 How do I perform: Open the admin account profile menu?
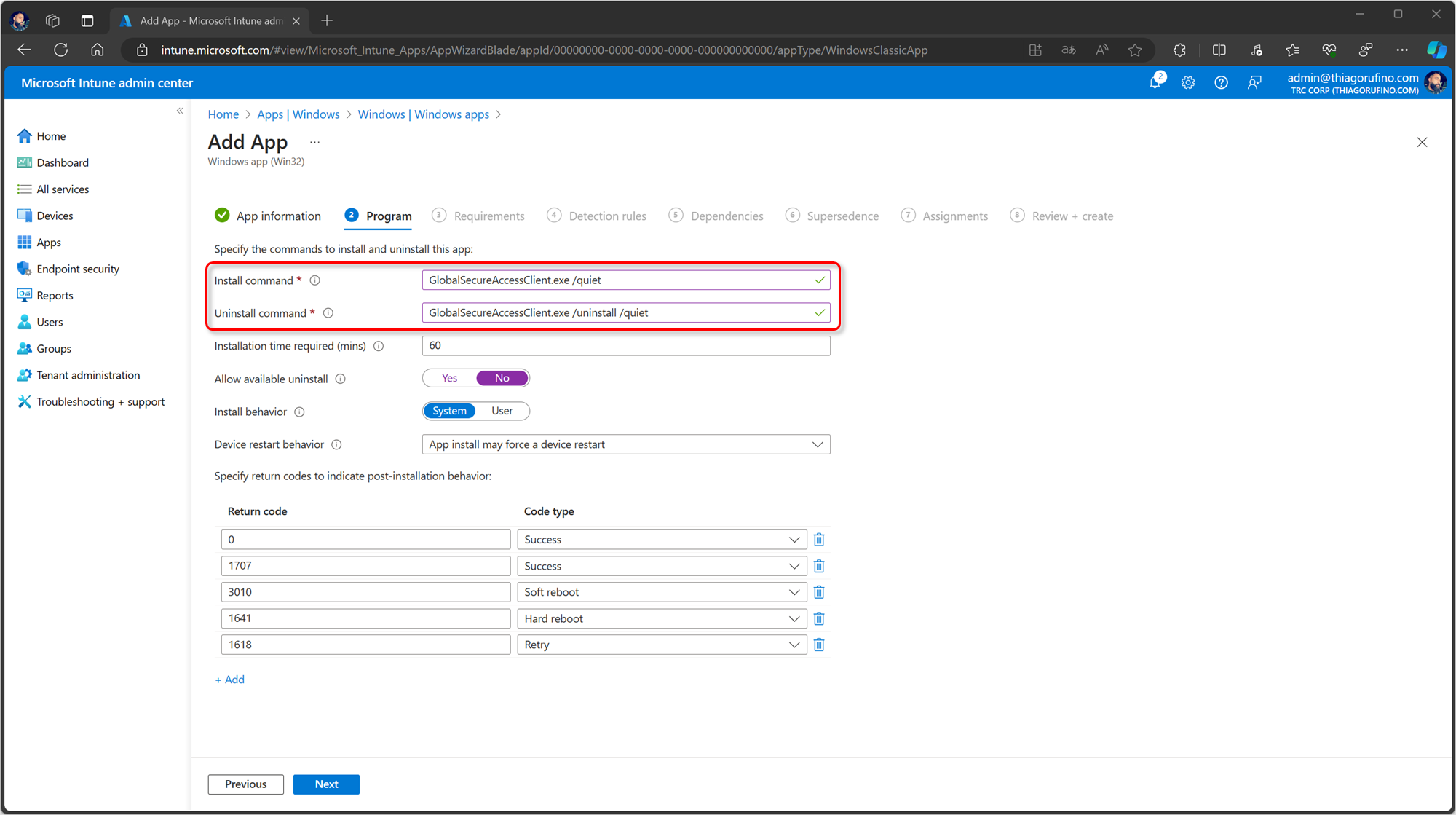[1366, 83]
